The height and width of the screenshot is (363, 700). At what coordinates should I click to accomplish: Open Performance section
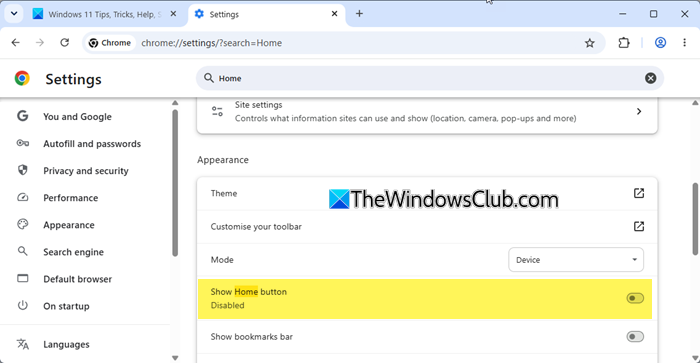[x=71, y=198]
